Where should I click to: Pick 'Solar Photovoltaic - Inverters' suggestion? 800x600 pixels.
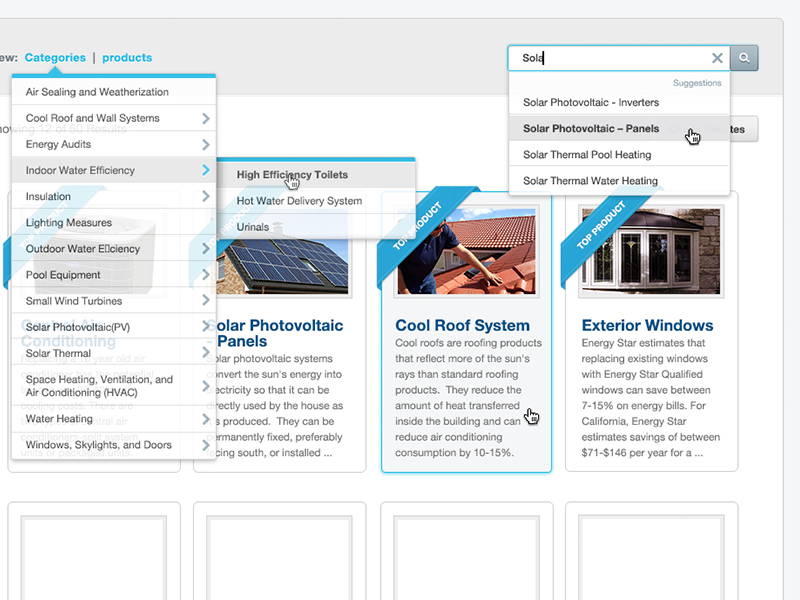coord(591,103)
